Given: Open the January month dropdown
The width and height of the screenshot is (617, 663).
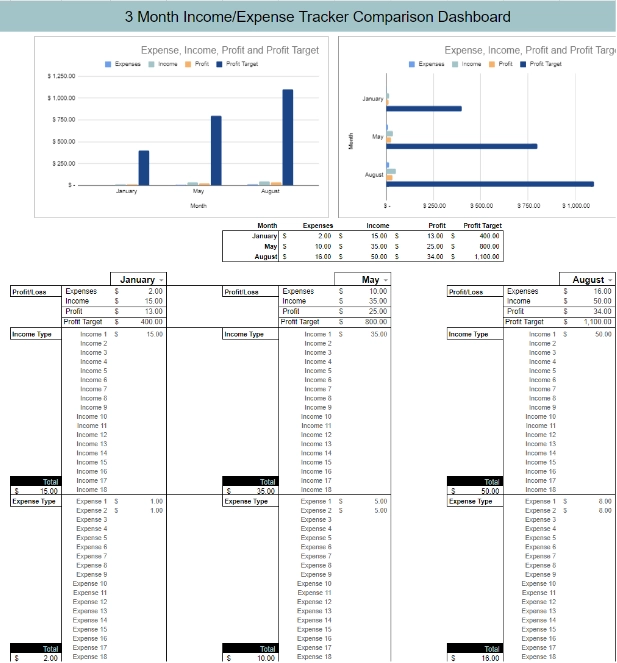Looking at the screenshot, I should click(162, 280).
